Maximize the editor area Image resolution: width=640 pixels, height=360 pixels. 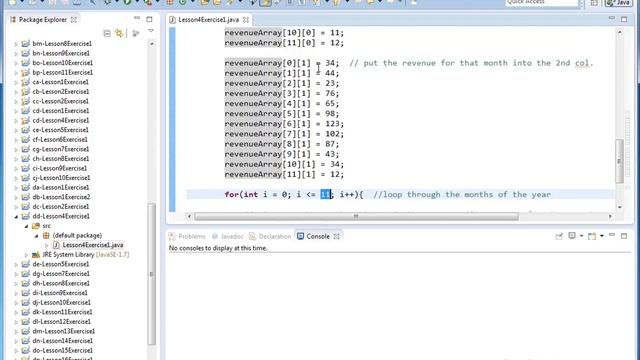624,19
